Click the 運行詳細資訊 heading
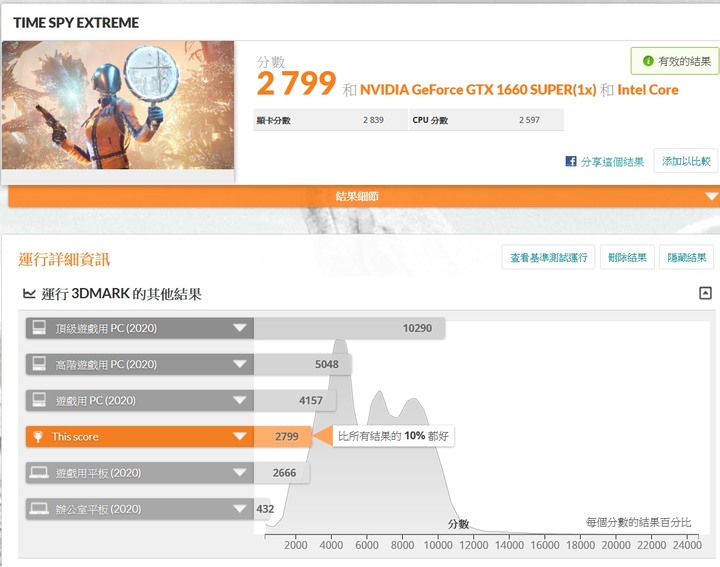The image size is (720, 567). [x=64, y=259]
